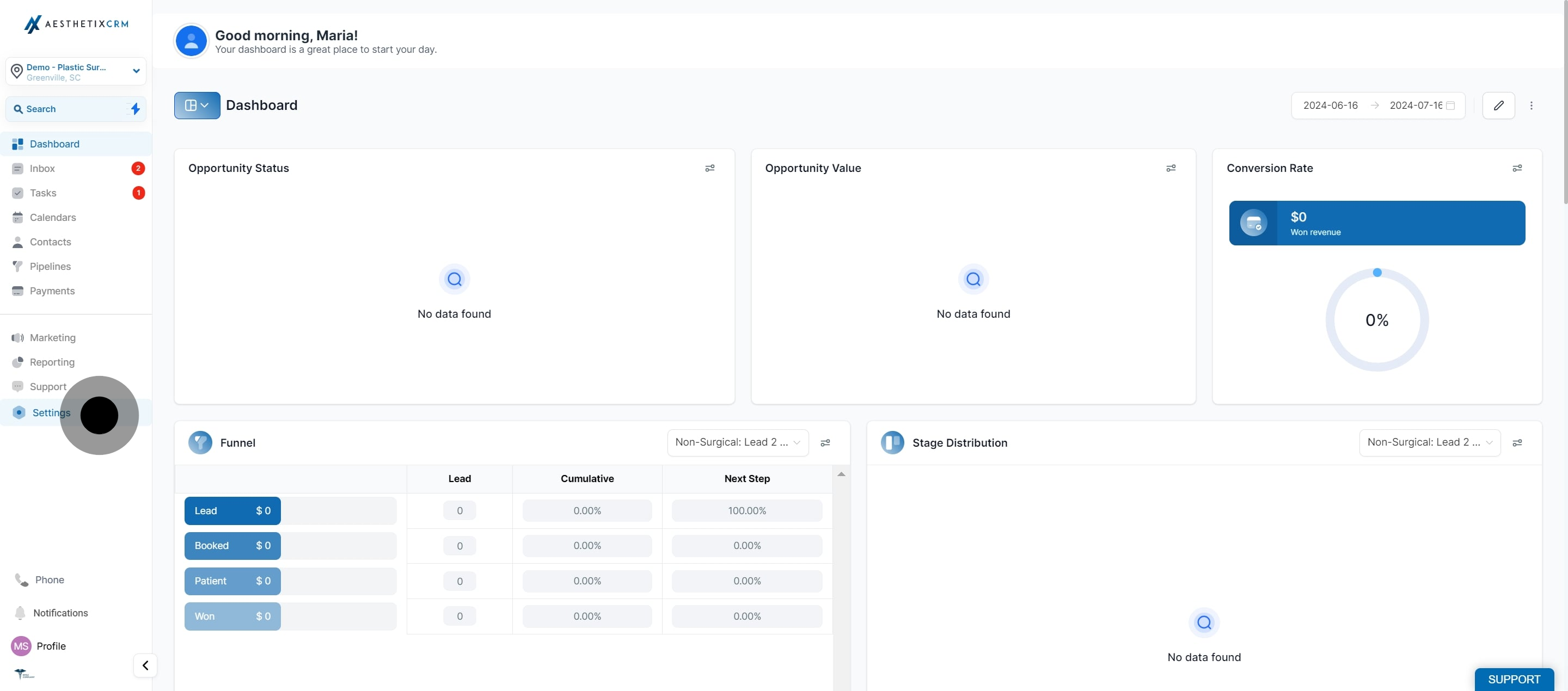The width and height of the screenshot is (1568, 691).
Task: Click the Dashboard sidebar icon
Action: [17, 144]
